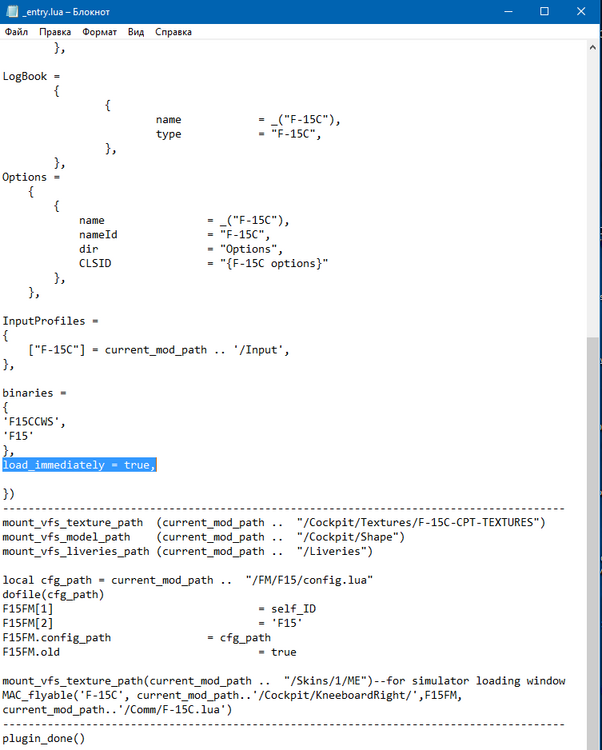Image resolution: width=602 pixels, height=750 pixels.
Task: Click 'binaries =' text
Action: [x=34, y=393]
